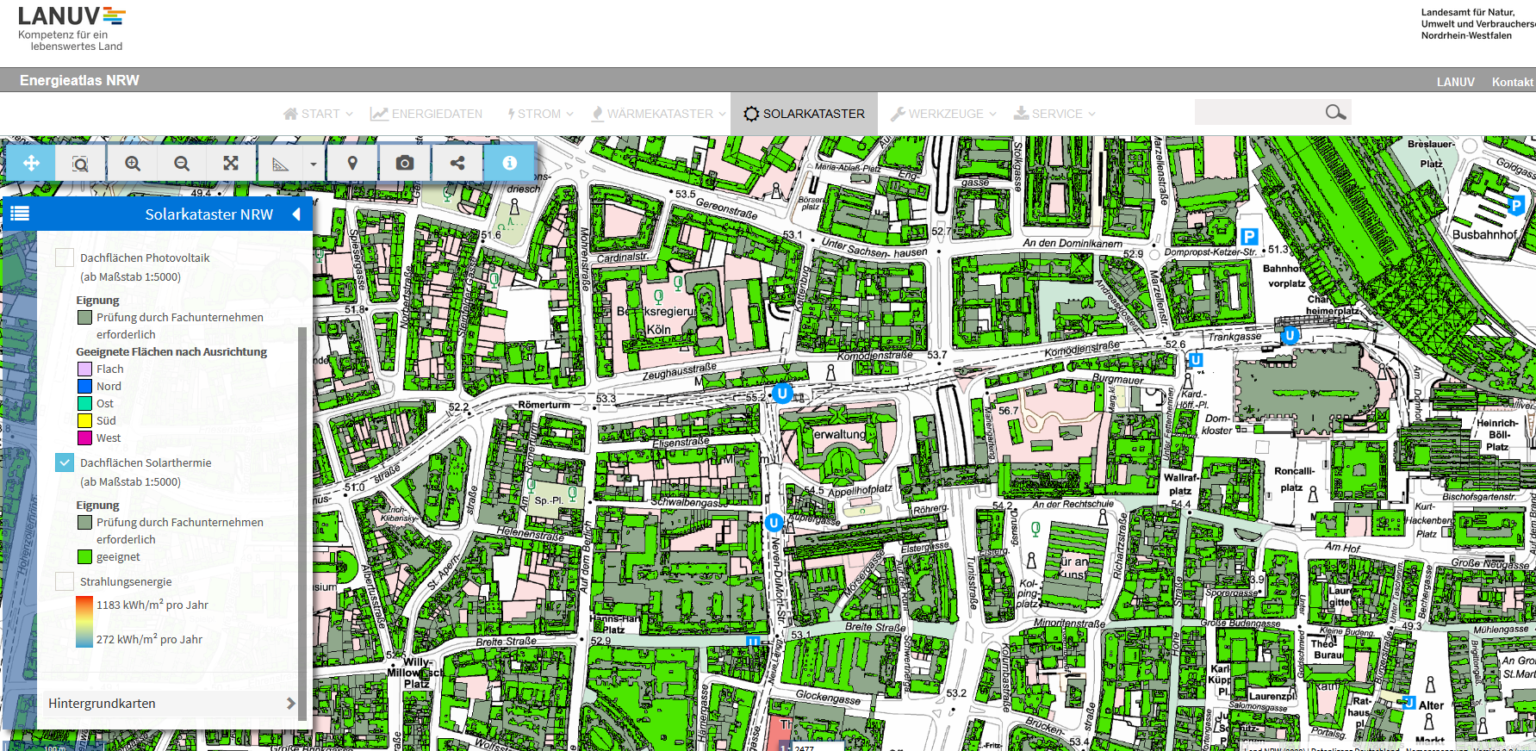Viewport: 1536px width, 751px height.
Task: Click the zoom in magnifier
Action: point(132,163)
